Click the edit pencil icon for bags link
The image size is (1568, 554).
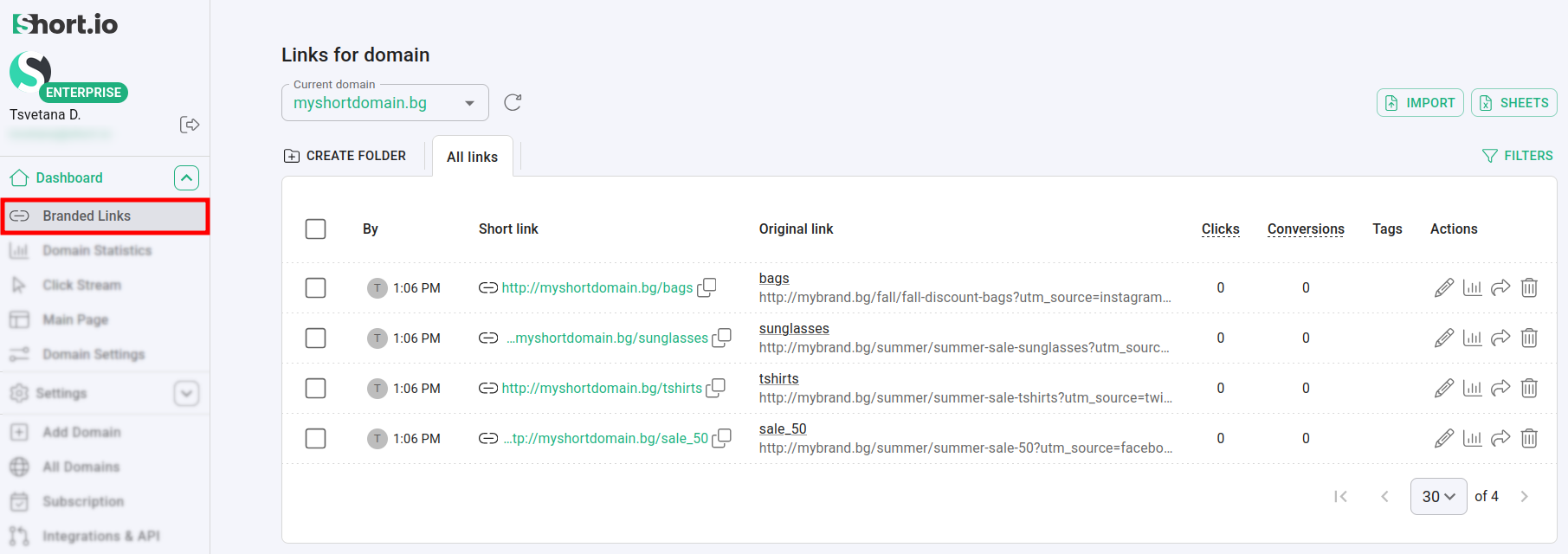[1443, 288]
